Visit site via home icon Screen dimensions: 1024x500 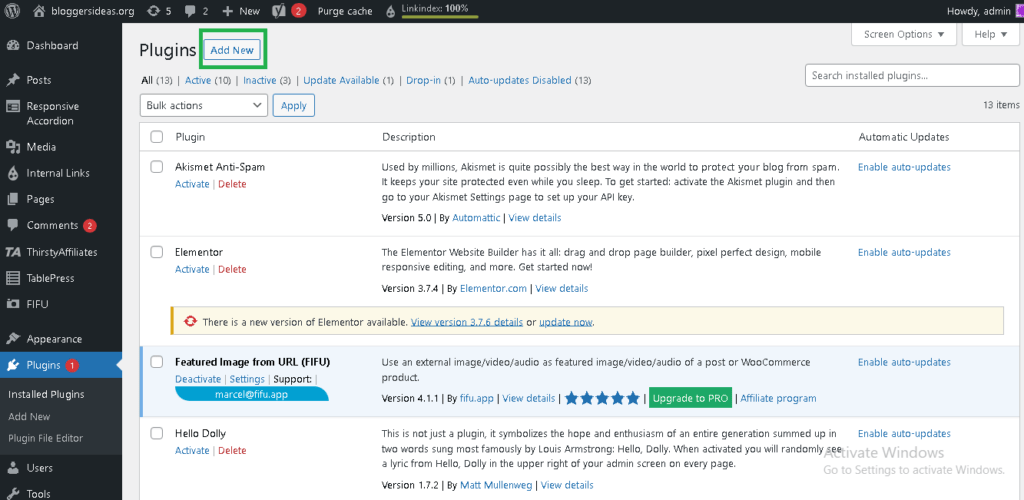(x=39, y=10)
